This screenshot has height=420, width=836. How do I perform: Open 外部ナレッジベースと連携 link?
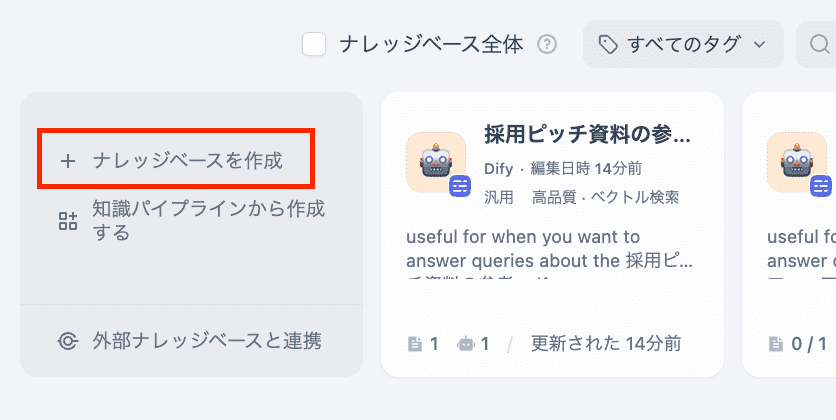(x=206, y=341)
